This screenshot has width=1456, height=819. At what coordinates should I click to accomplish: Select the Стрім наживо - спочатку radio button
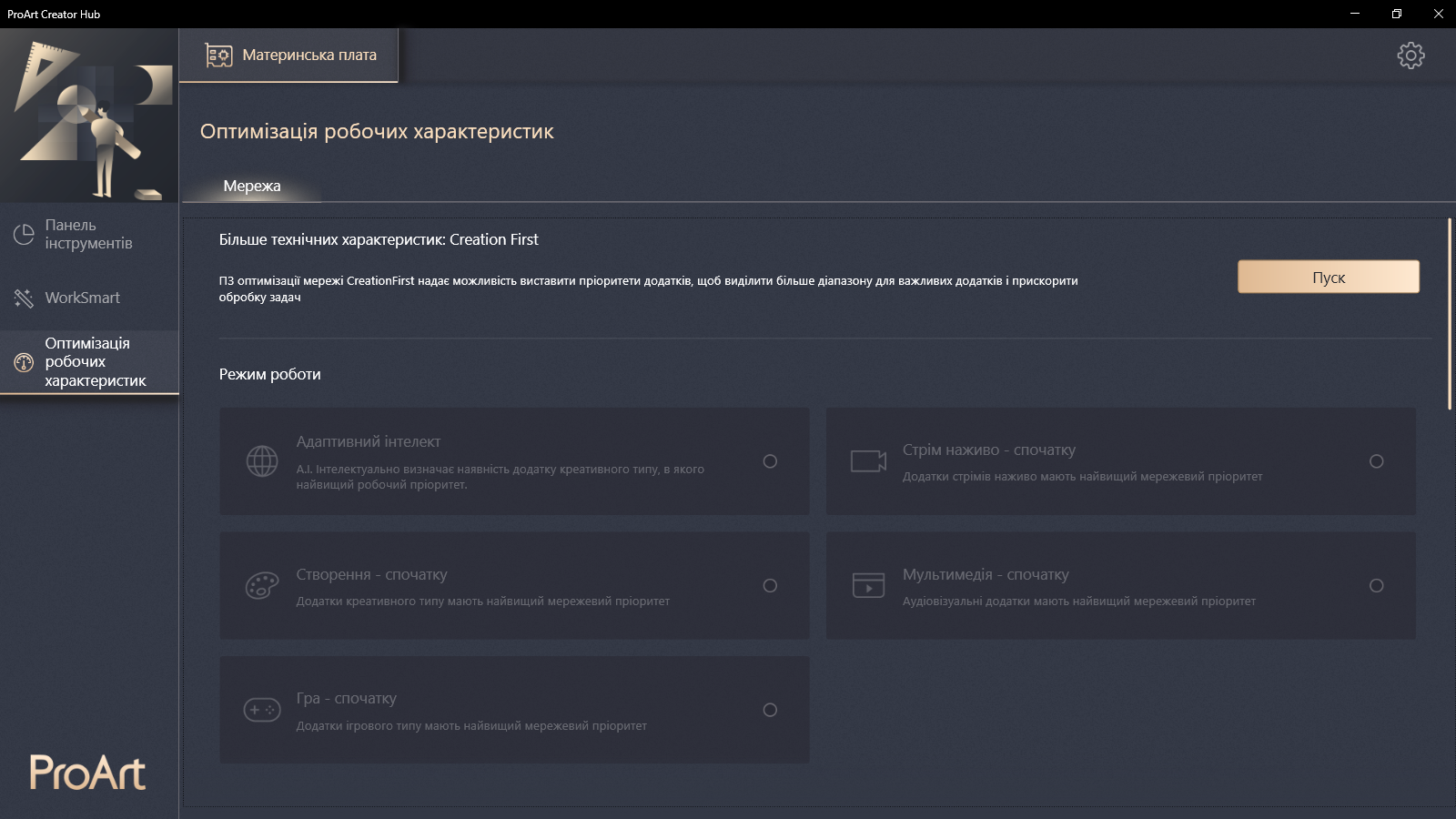click(x=1376, y=461)
